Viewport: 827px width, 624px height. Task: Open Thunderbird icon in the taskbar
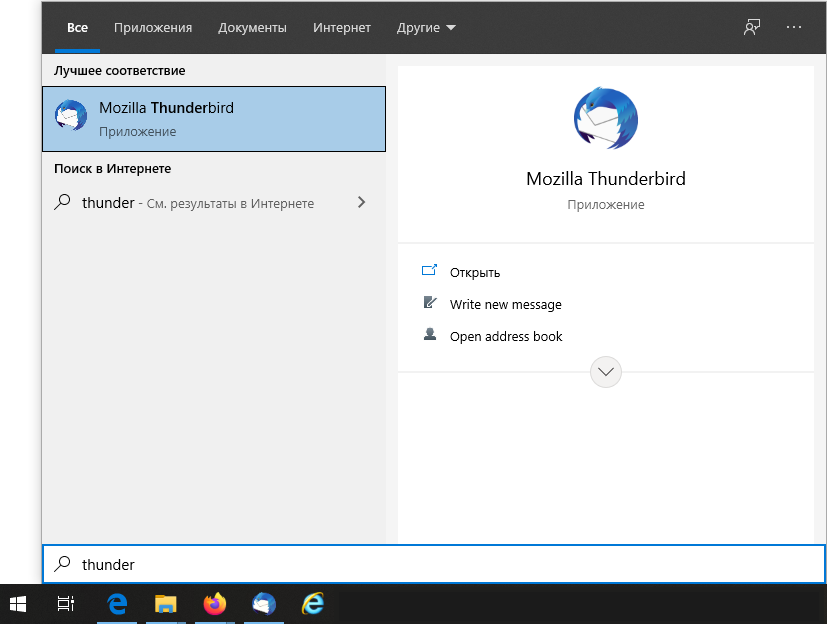[x=264, y=603]
